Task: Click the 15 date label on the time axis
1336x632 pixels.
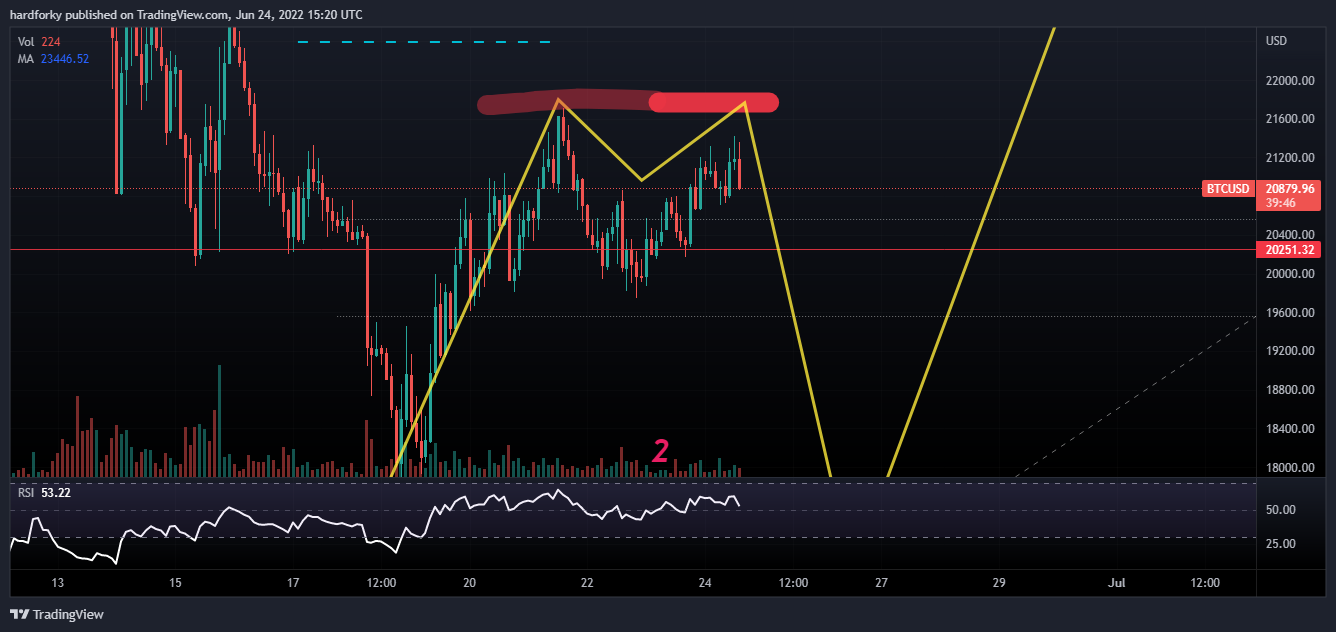Action: tap(175, 583)
